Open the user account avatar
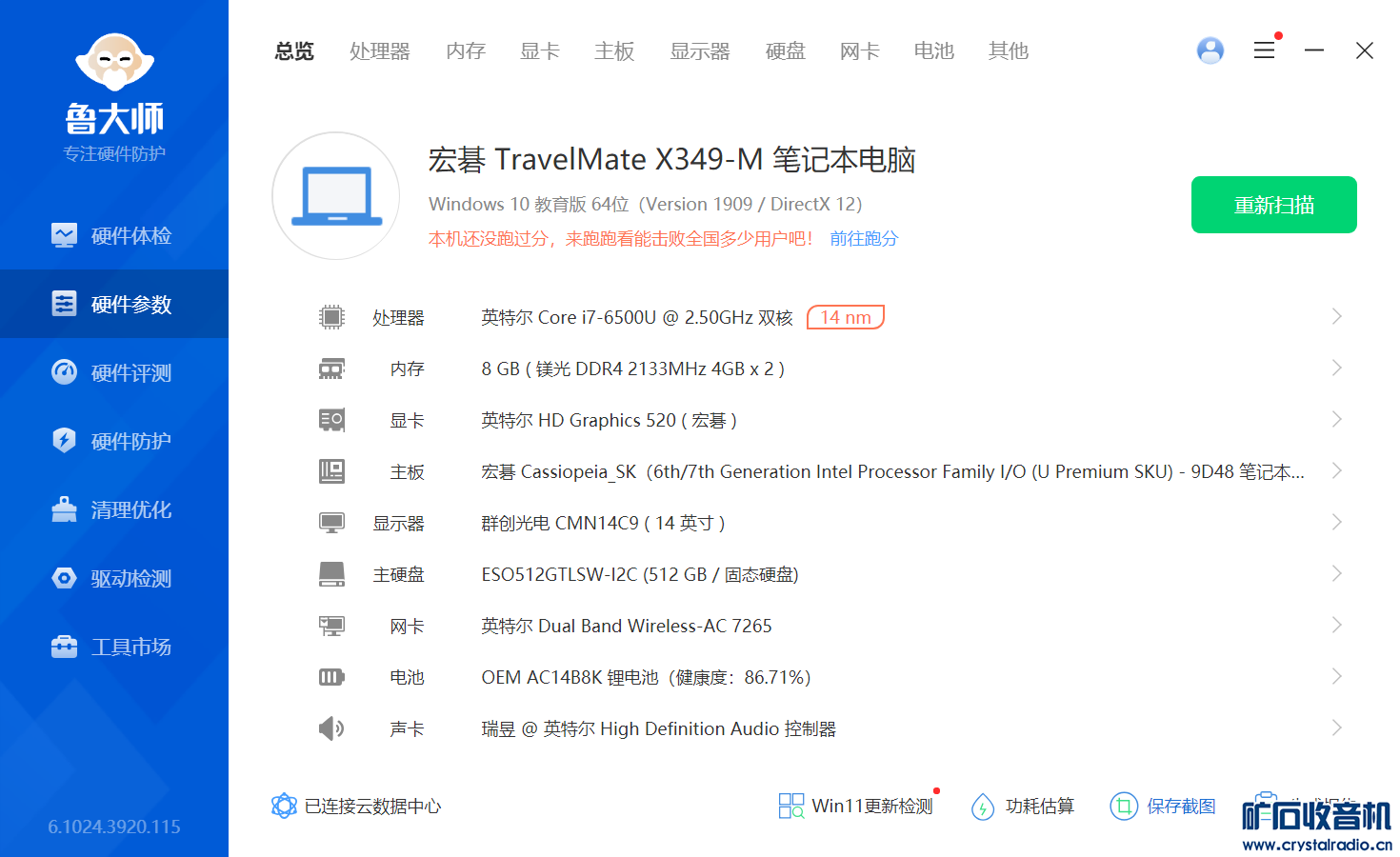The image size is (1400, 857). click(x=1210, y=50)
